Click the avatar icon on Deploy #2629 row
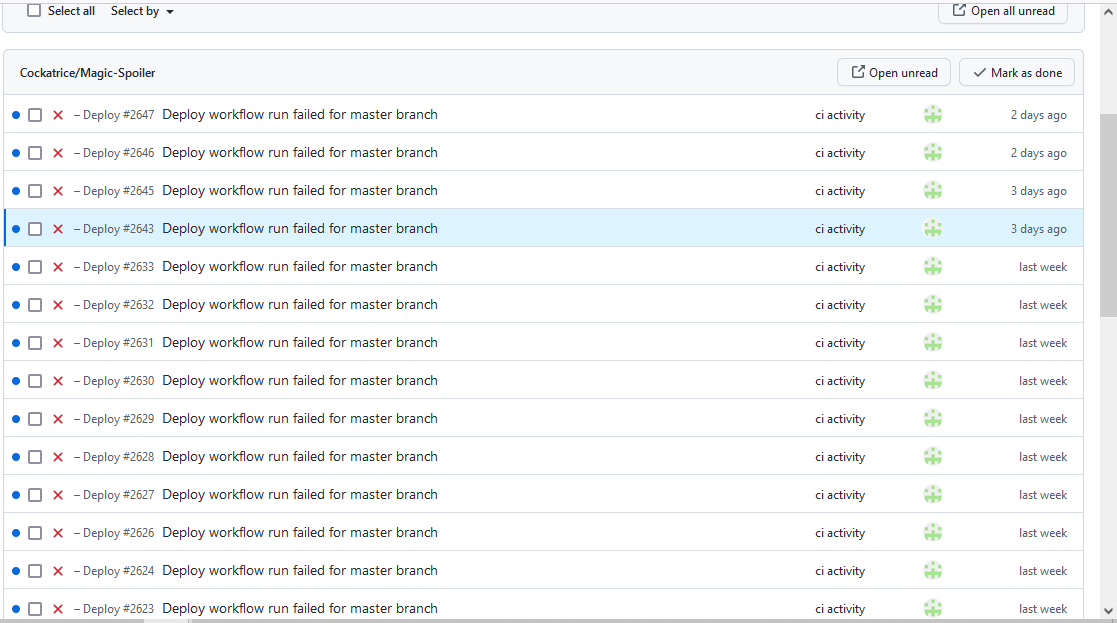1117x623 pixels. pos(932,418)
